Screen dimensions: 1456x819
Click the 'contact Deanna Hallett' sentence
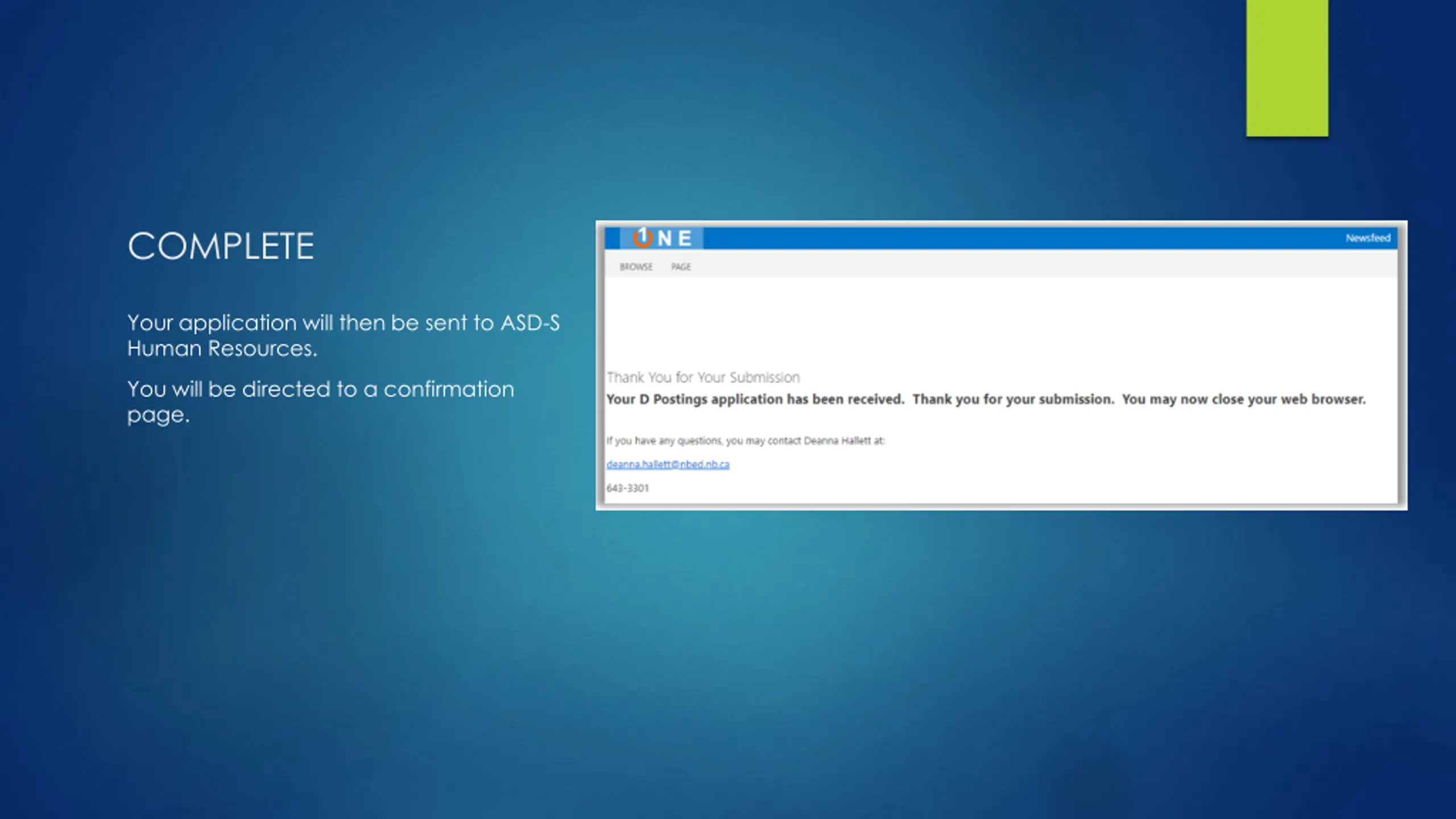745,441
